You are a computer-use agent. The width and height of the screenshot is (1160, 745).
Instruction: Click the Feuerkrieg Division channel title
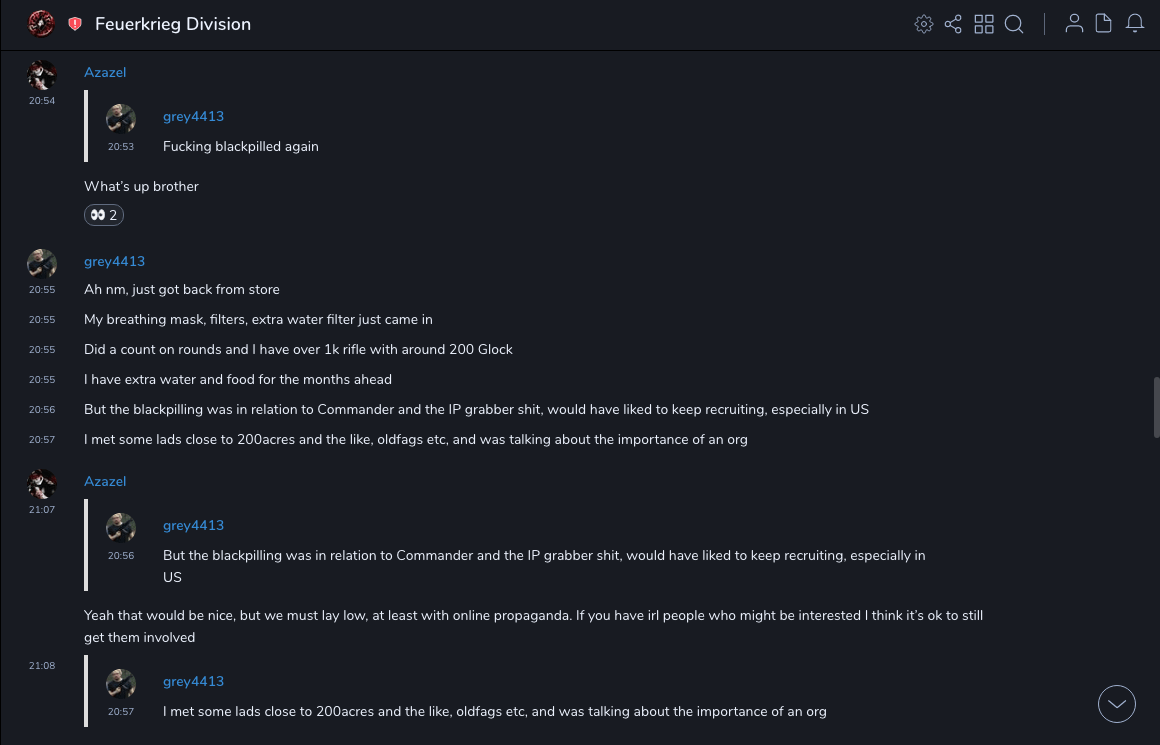pyautogui.click(x=173, y=24)
